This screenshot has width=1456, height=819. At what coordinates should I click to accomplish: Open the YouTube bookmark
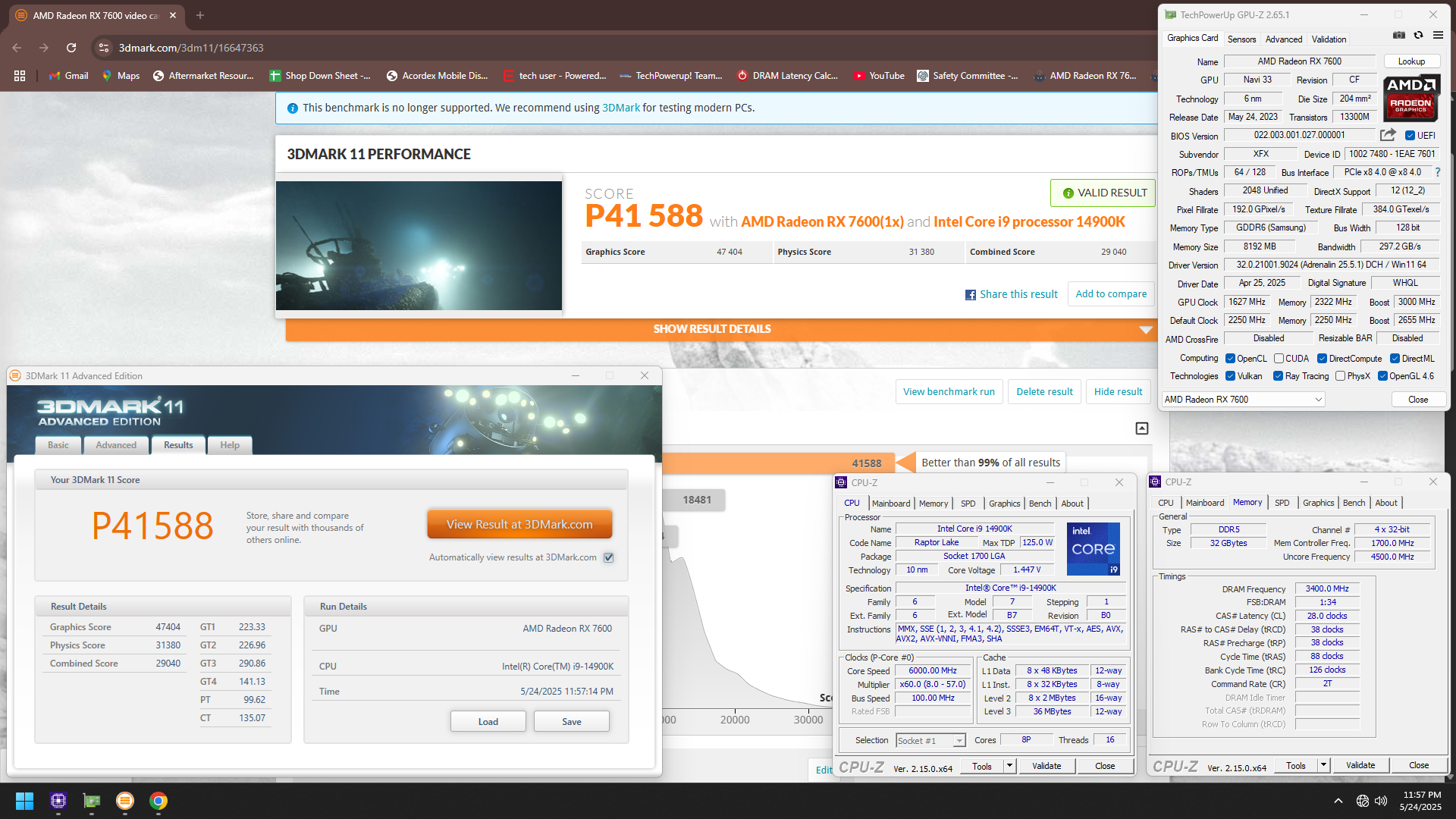click(879, 76)
